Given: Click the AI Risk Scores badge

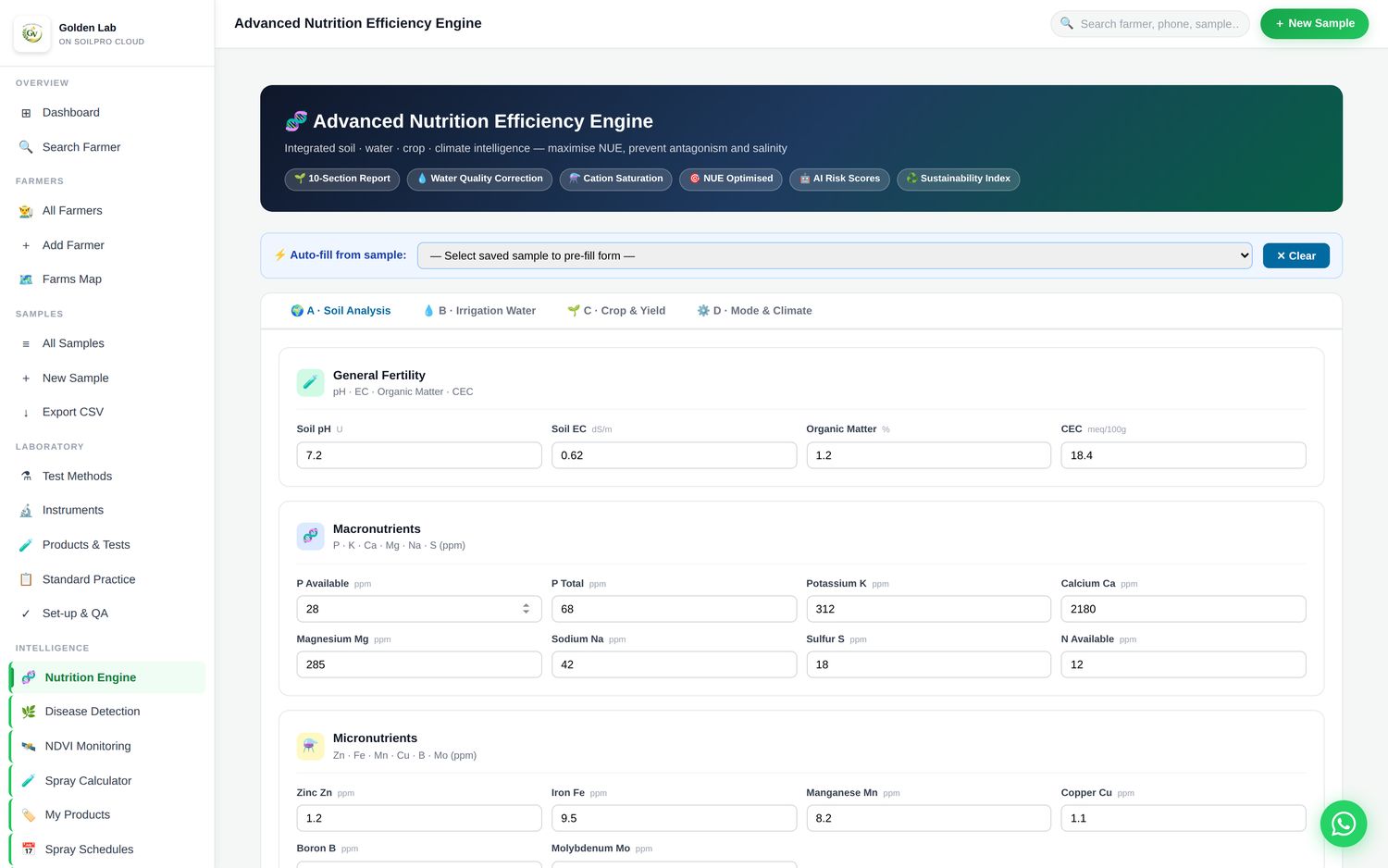Looking at the screenshot, I should 839,179.
